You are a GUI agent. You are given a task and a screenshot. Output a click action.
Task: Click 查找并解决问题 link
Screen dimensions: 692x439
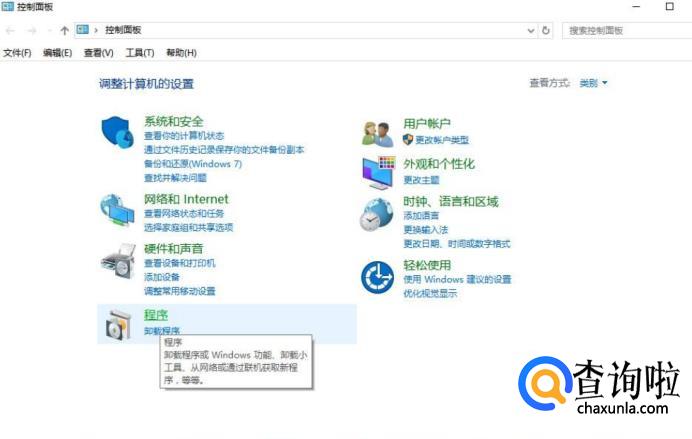(x=175, y=178)
